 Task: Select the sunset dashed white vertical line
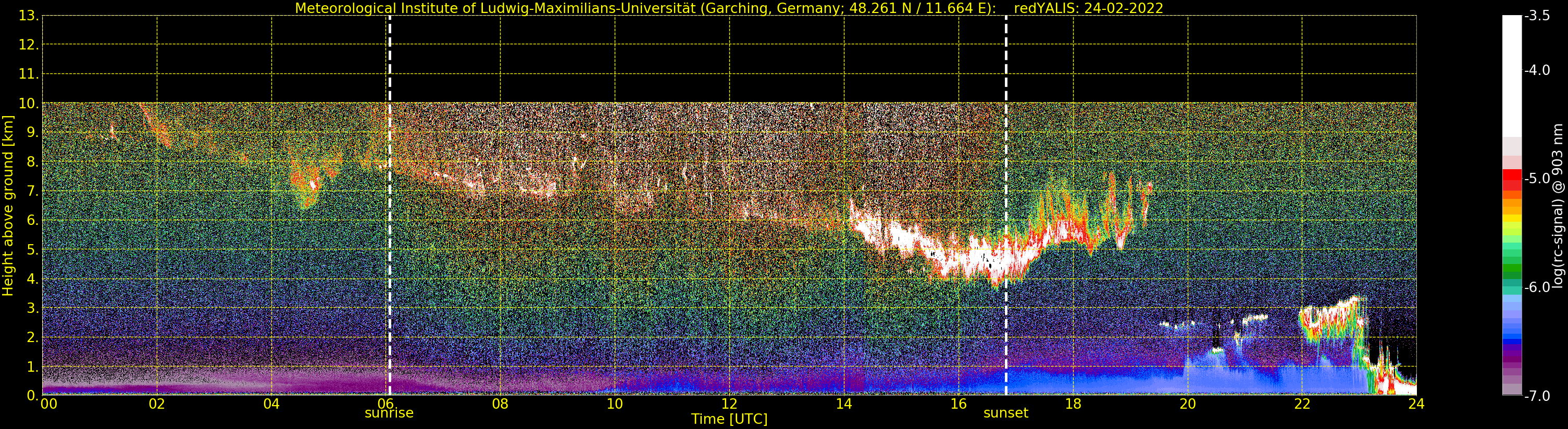click(x=1006, y=205)
